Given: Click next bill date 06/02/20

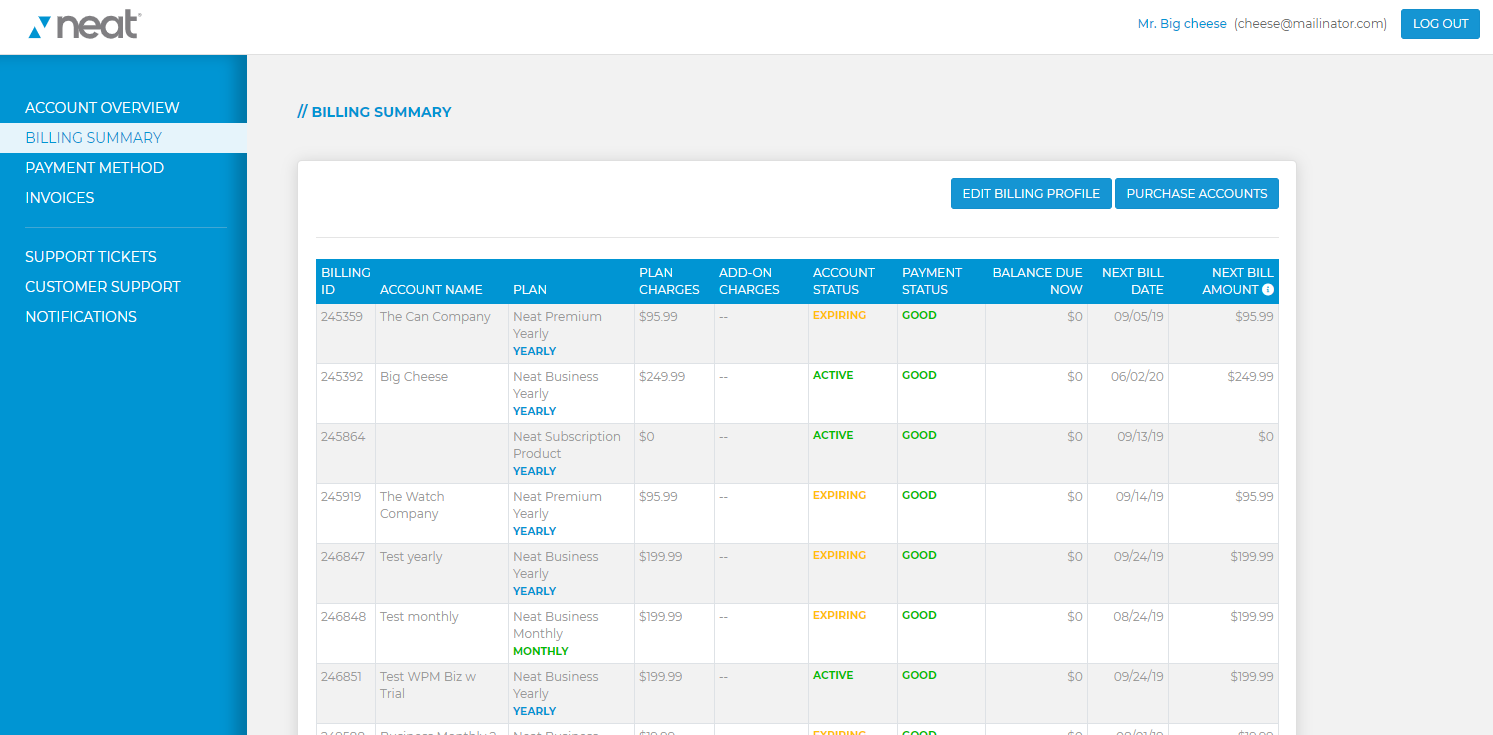Looking at the screenshot, I should pyautogui.click(x=1138, y=377).
